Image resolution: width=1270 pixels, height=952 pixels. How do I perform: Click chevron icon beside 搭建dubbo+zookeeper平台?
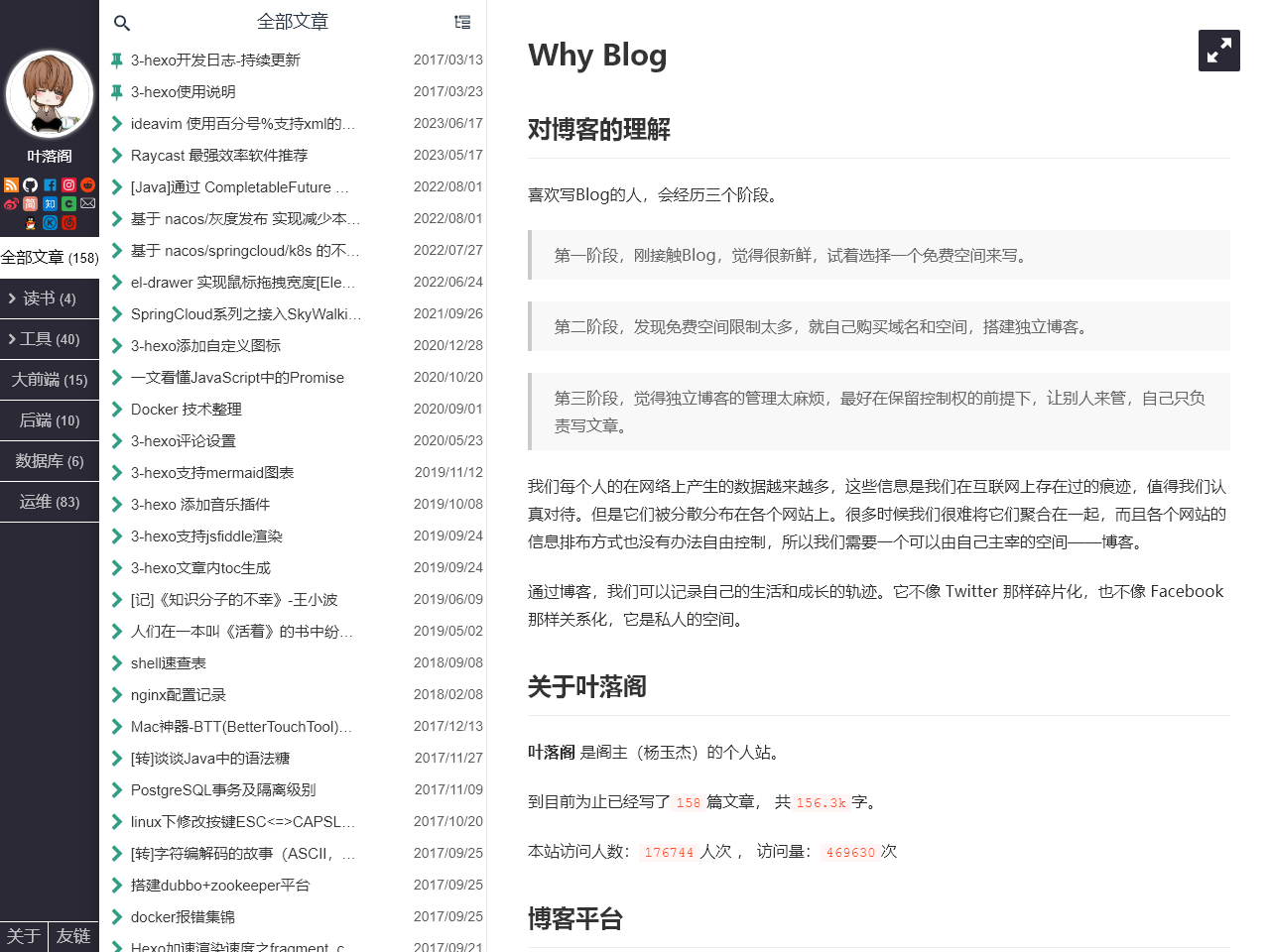pos(117,886)
